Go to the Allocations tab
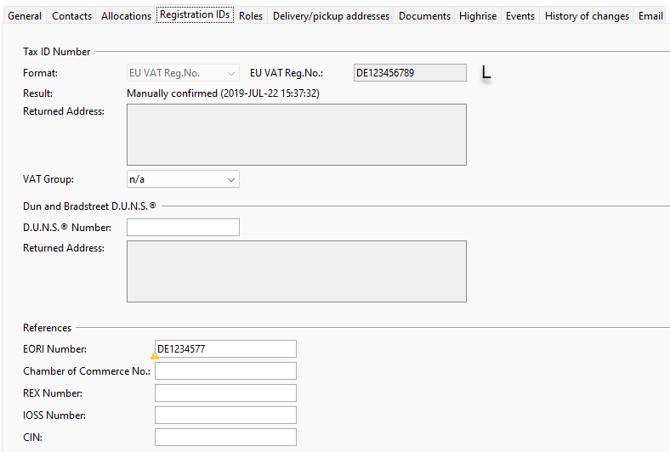 [126, 16]
